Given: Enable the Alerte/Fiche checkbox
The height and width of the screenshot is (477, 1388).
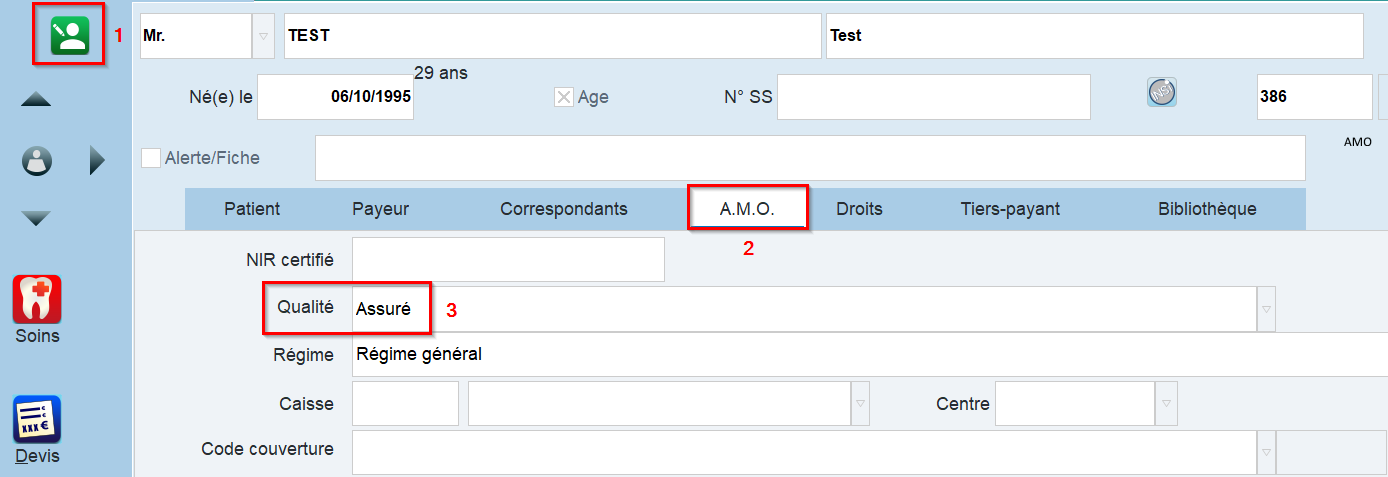Looking at the screenshot, I should 151,158.
